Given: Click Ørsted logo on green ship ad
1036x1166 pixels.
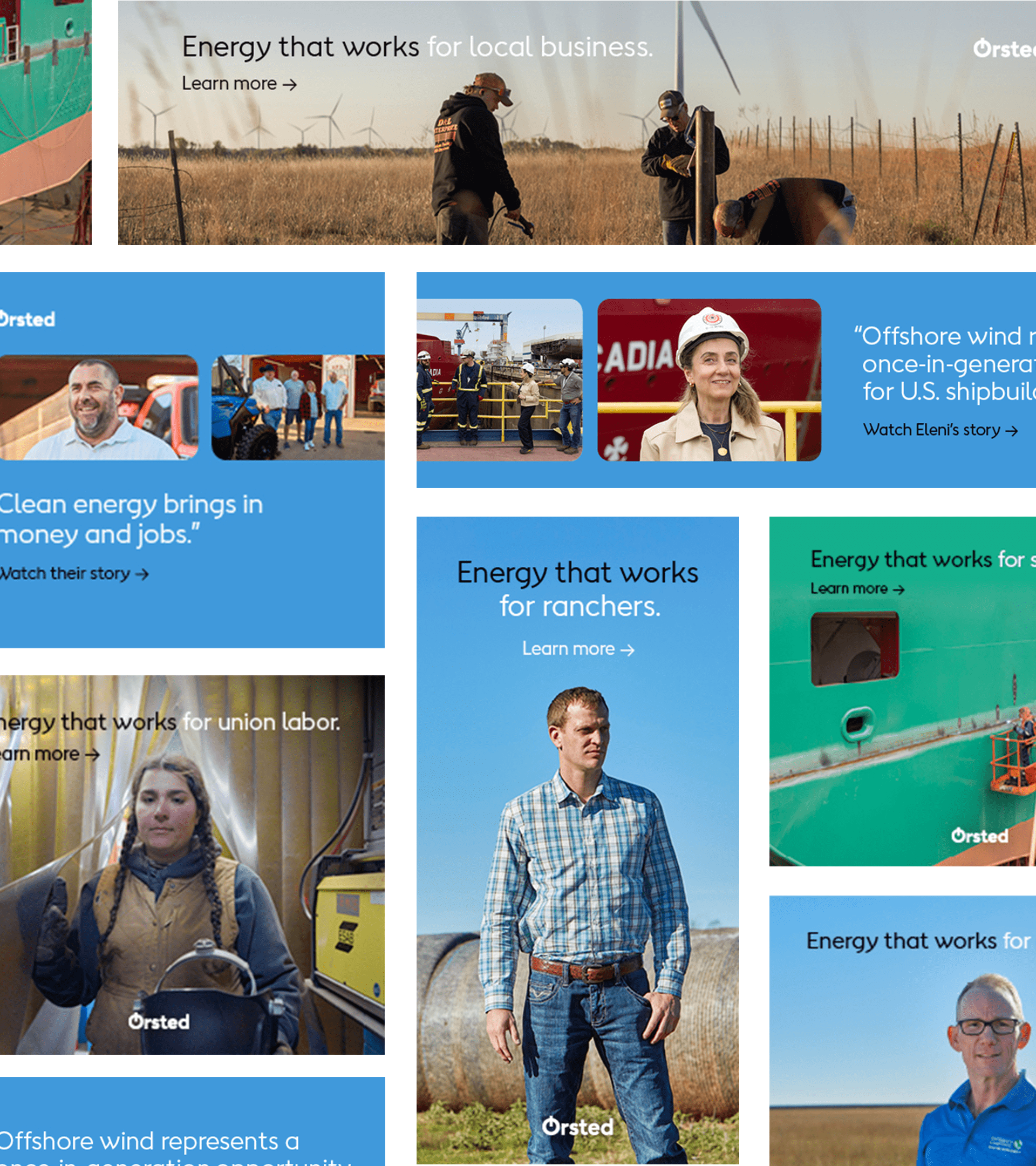Looking at the screenshot, I should coord(979,836).
